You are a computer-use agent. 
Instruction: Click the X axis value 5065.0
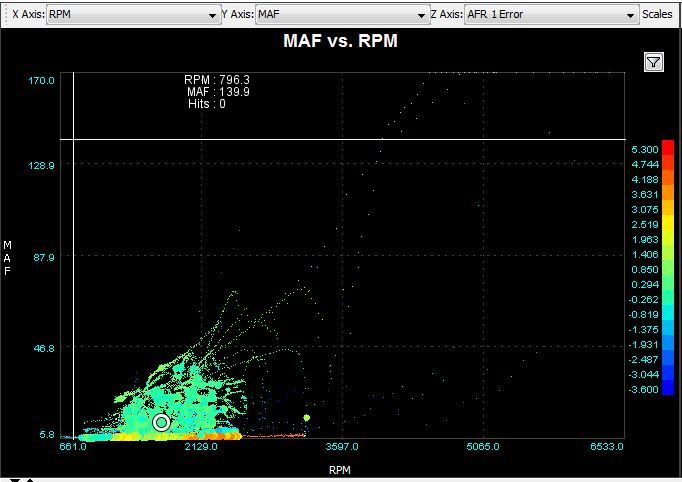(483, 446)
